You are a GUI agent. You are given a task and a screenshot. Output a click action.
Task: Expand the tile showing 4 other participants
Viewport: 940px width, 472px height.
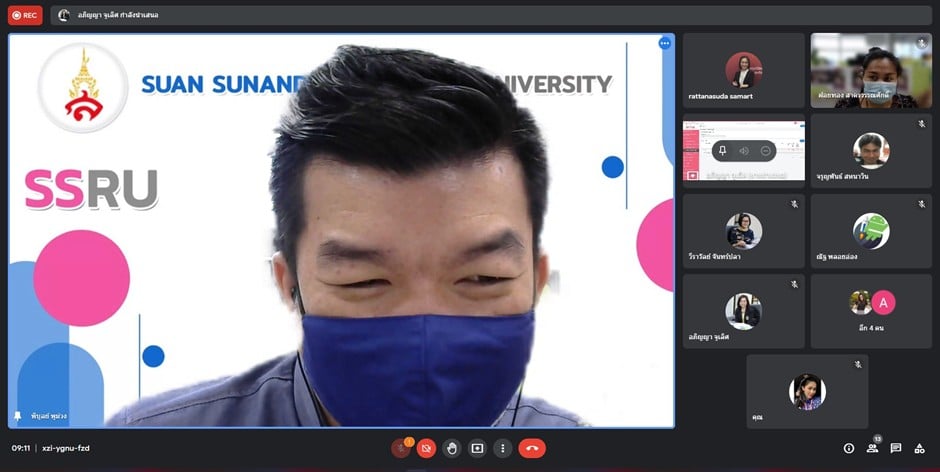pyautogui.click(x=871, y=310)
